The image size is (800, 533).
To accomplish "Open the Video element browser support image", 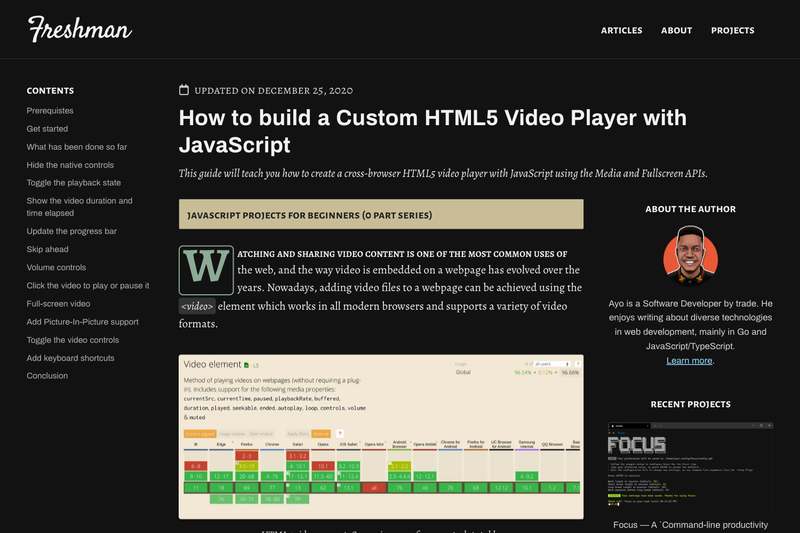I will pyautogui.click(x=381, y=437).
